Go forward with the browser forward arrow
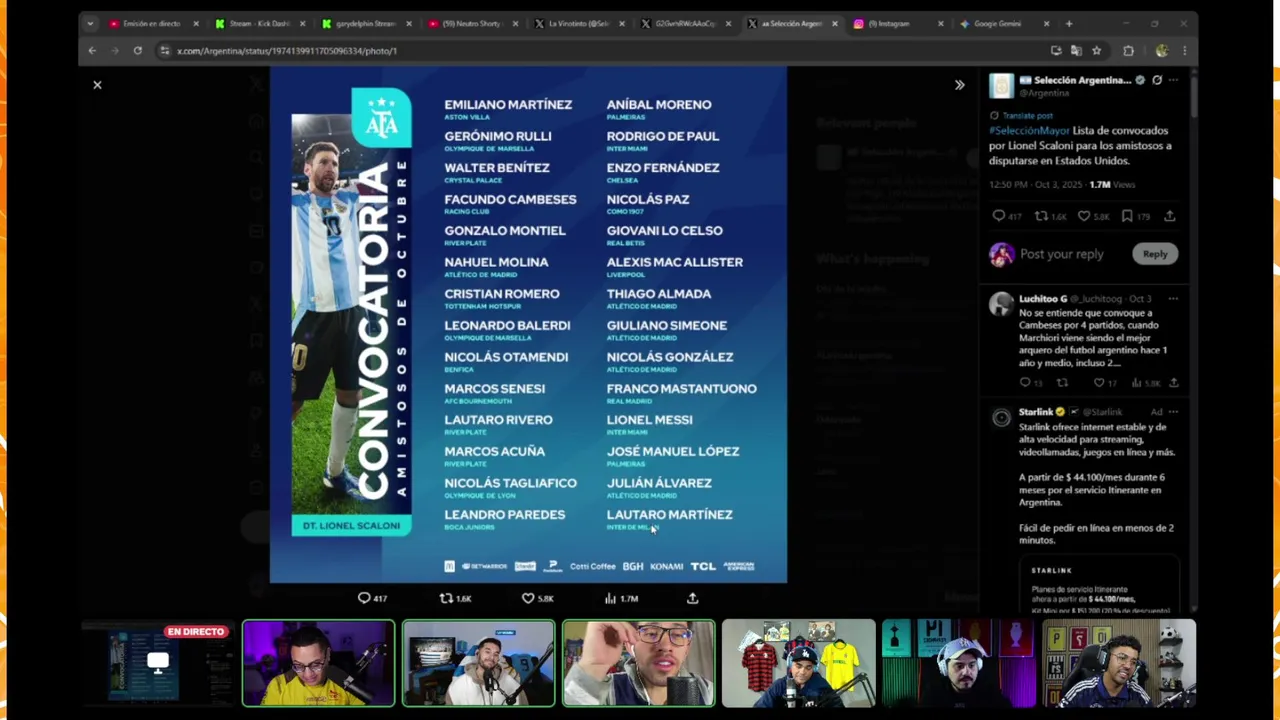 pyautogui.click(x=114, y=50)
